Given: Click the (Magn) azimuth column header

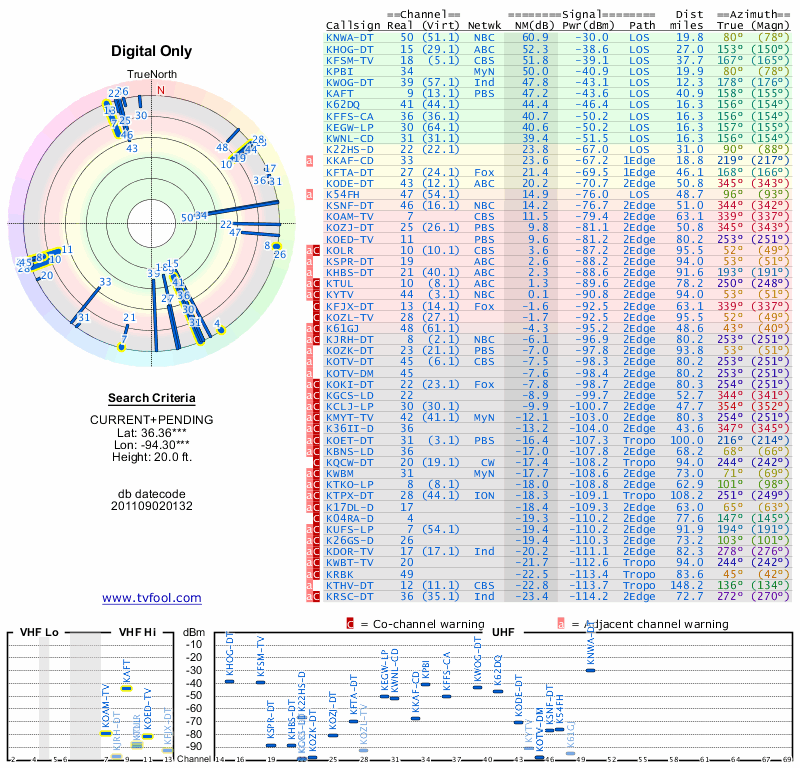Looking at the screenshot, I should pyautogui.click(x=770, y=26).
